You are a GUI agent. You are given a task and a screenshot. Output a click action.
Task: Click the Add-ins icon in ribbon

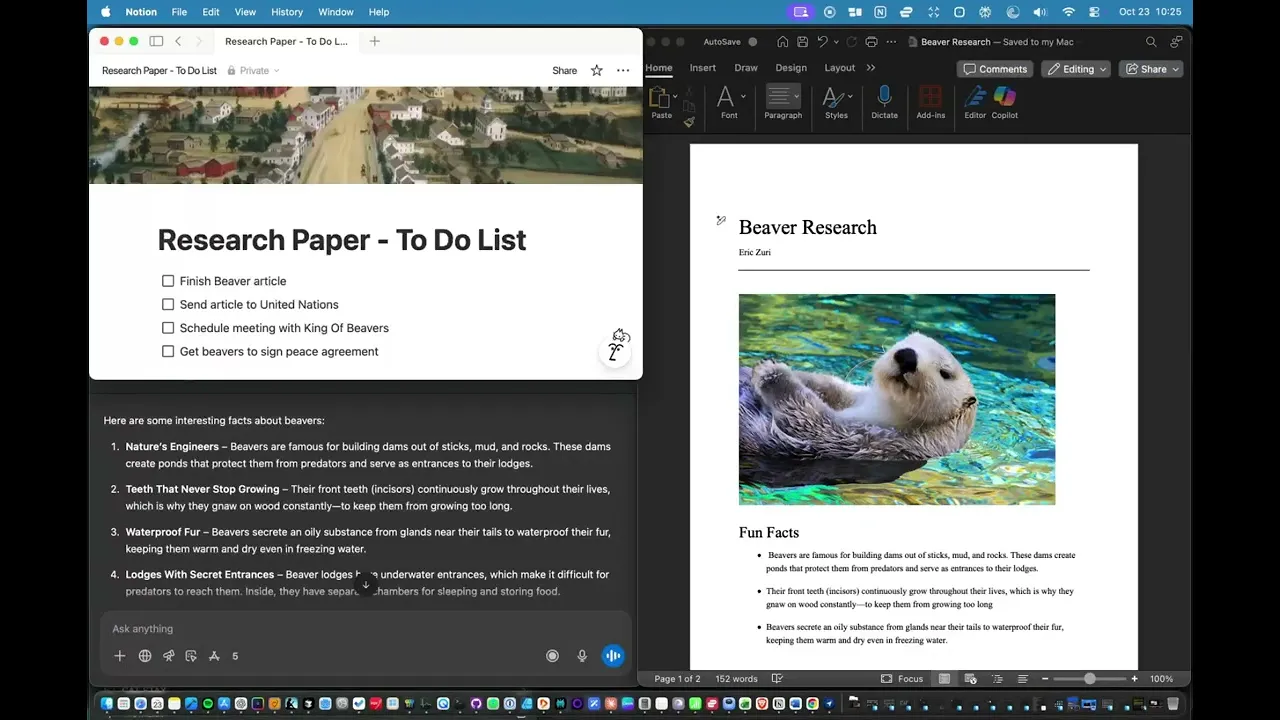(x=930, y=97)
